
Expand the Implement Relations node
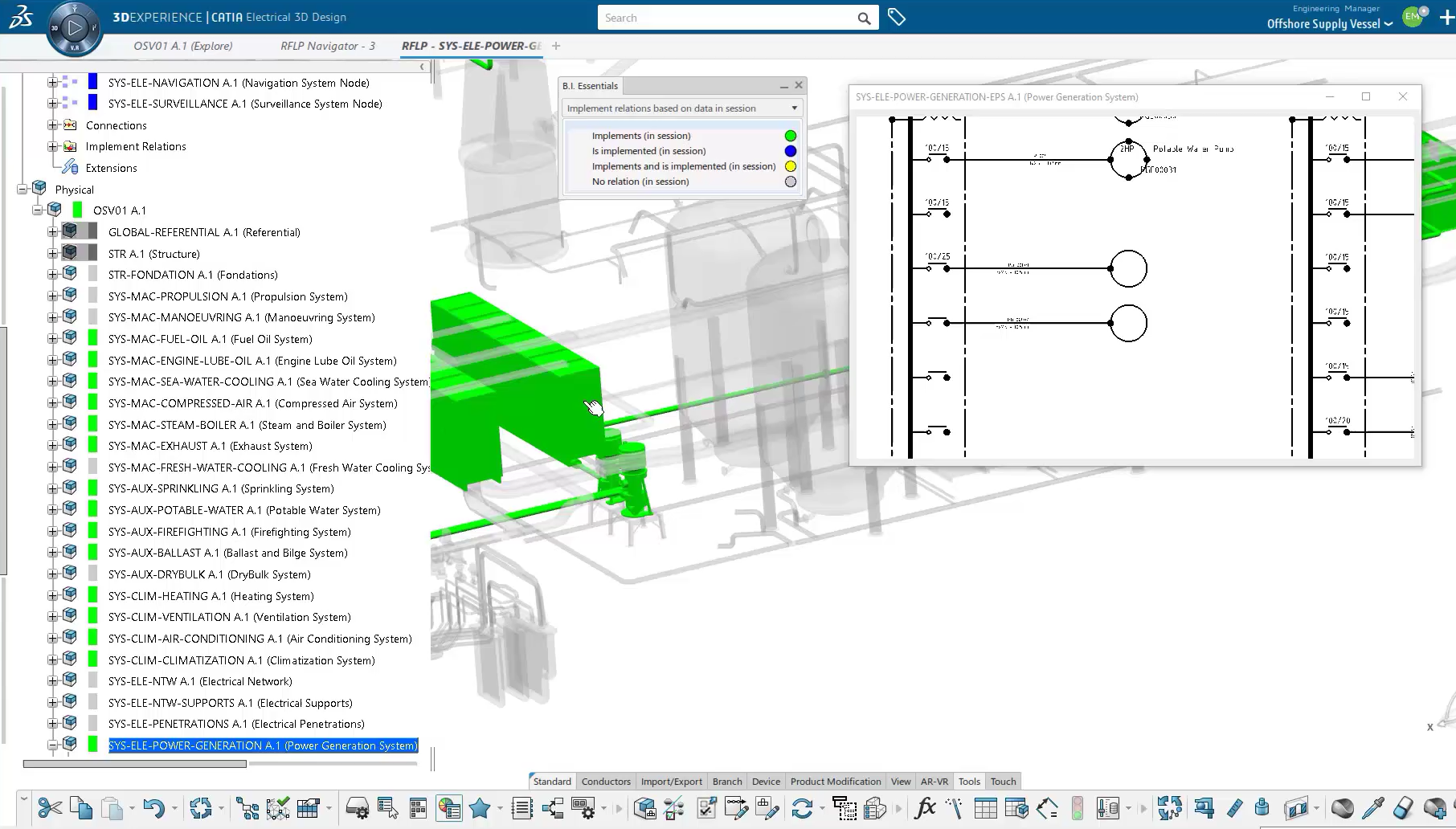[52, 146]
